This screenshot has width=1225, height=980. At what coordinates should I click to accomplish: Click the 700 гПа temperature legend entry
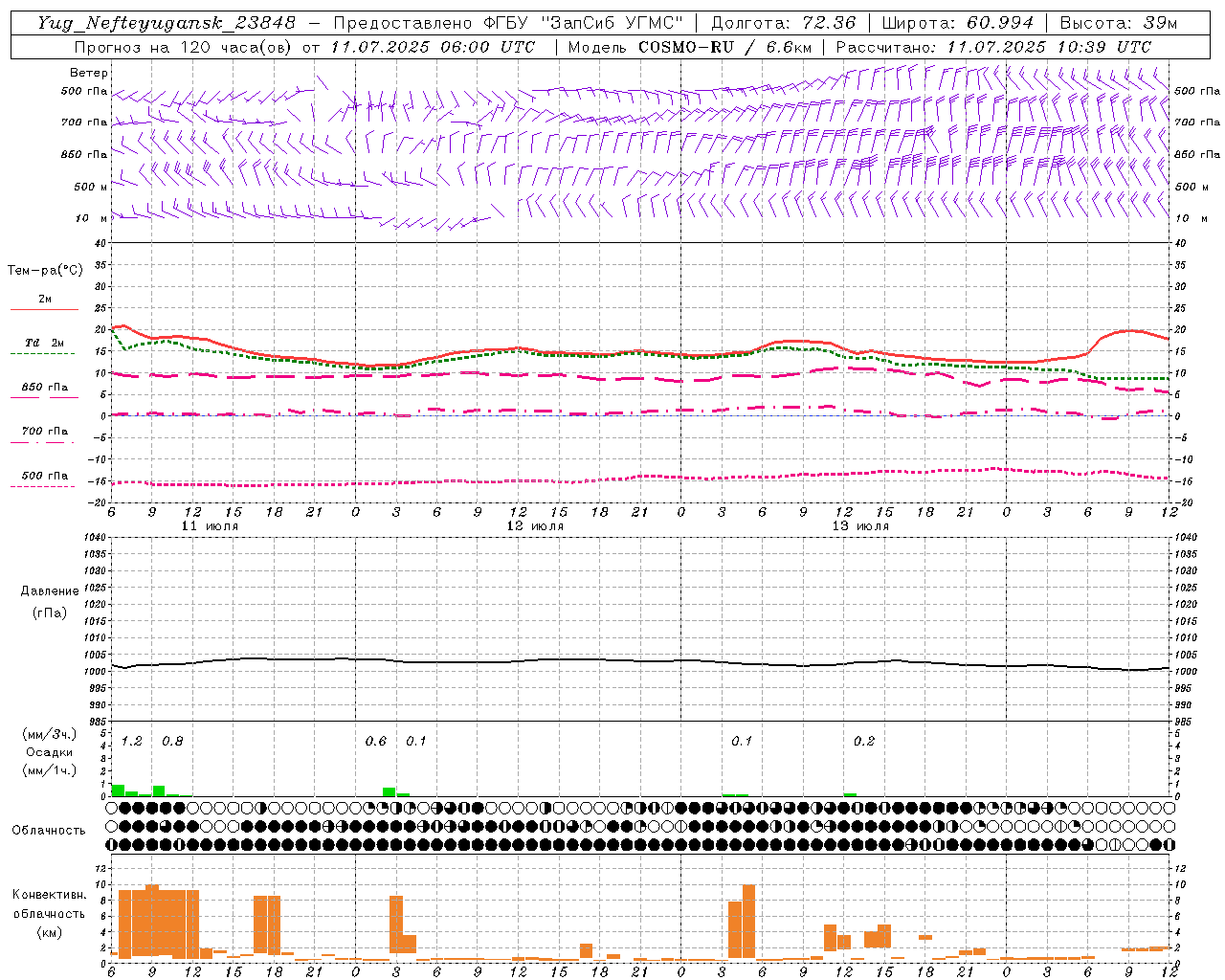[x=44, y=432]
